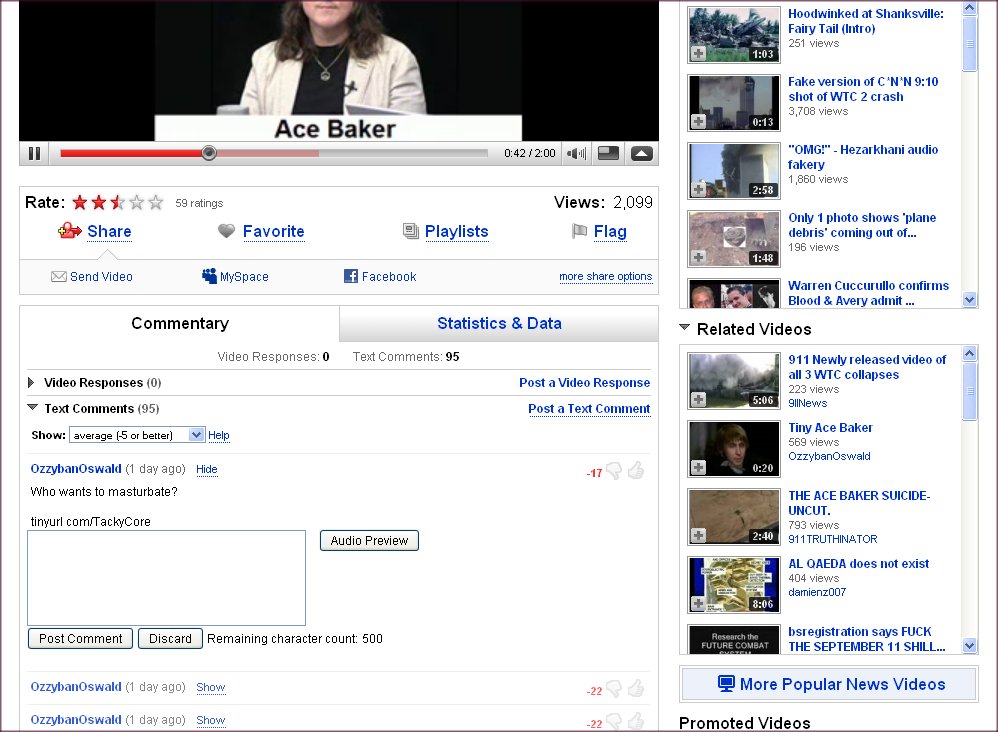Rate video five stars
Viewport: 998px width, 732px height.
(156, 202)
